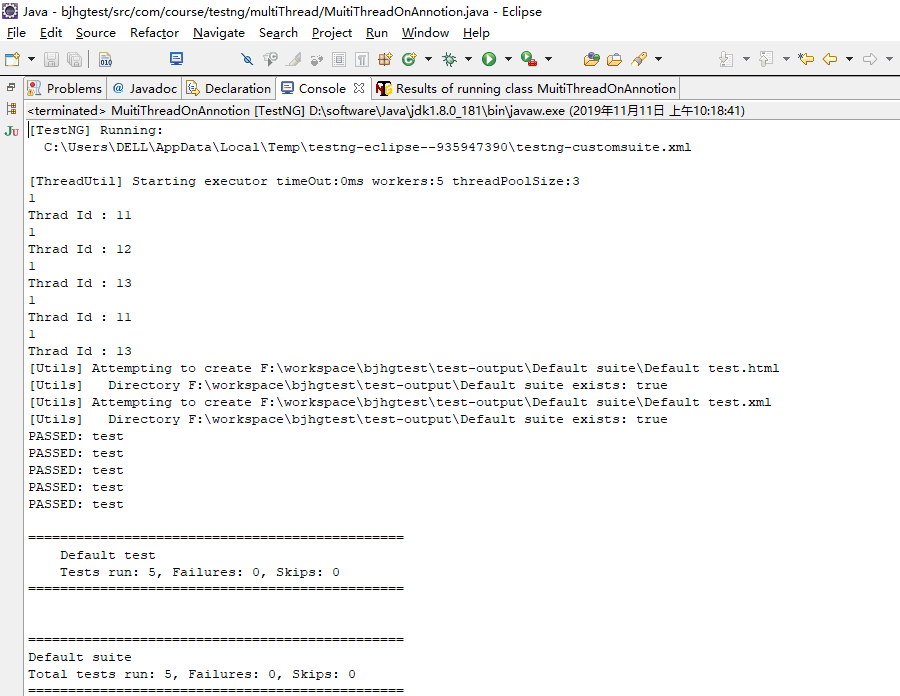Click the Save All icon
This screenshot has height=696, width=900.
click(x=75, y=60)
